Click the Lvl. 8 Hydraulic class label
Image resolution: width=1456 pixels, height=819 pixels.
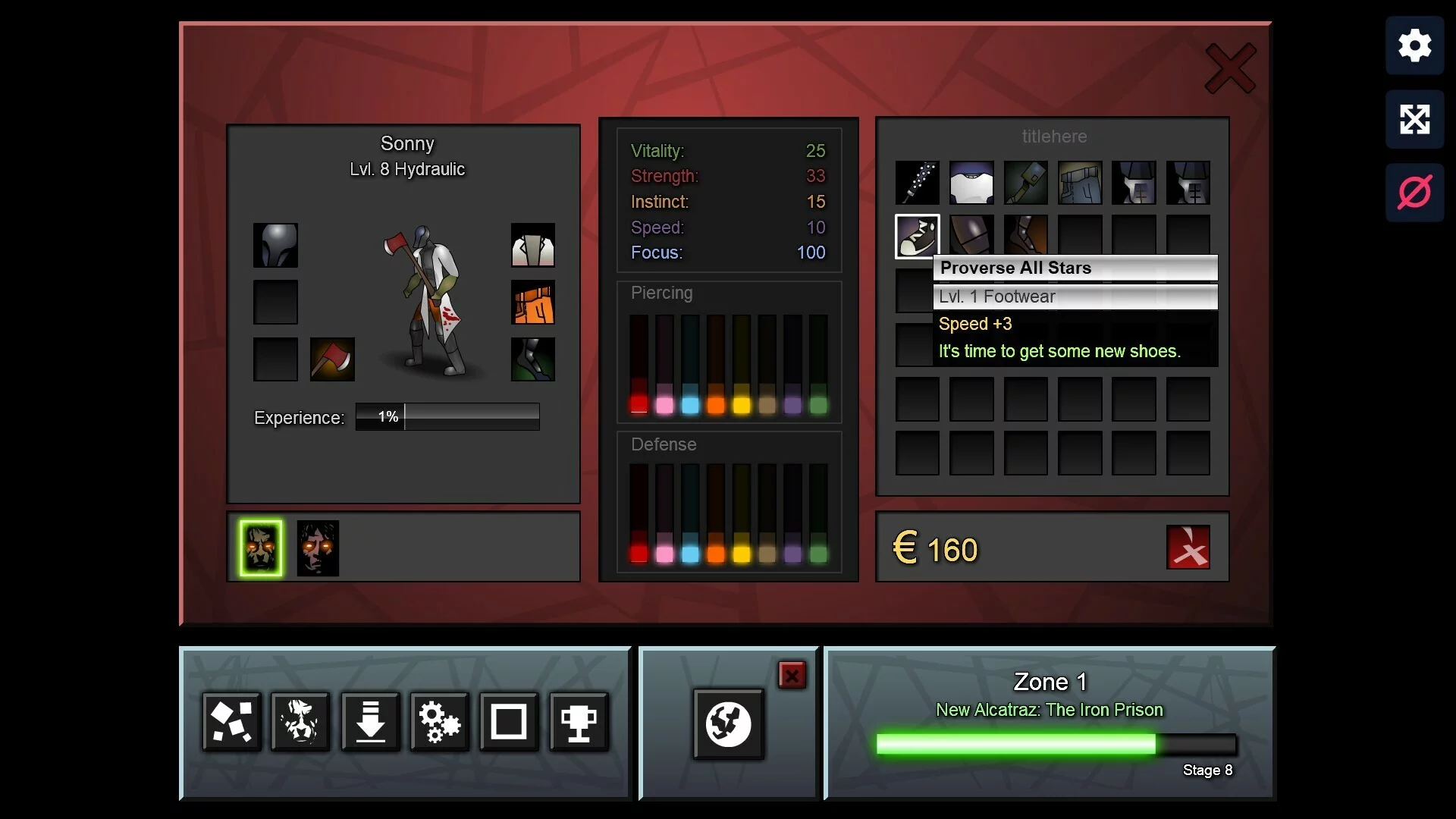pos(407,169)
